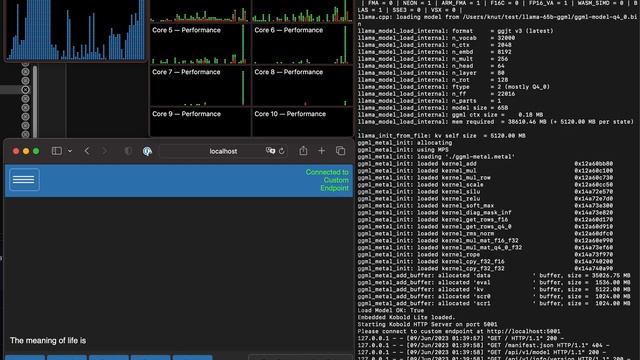Click the large blue CPU history graph
Viewport: 640px width, 360px height.
(76, 30)
